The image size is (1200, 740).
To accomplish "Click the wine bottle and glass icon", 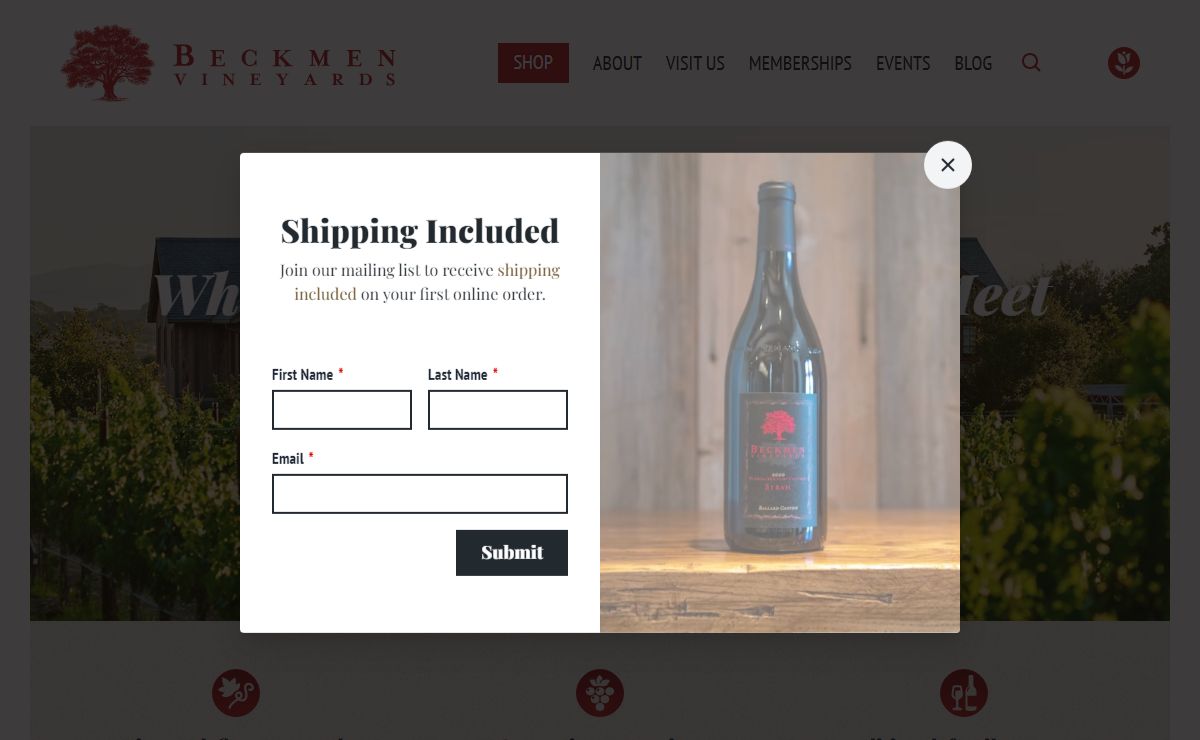I will (x=964, y=693).
